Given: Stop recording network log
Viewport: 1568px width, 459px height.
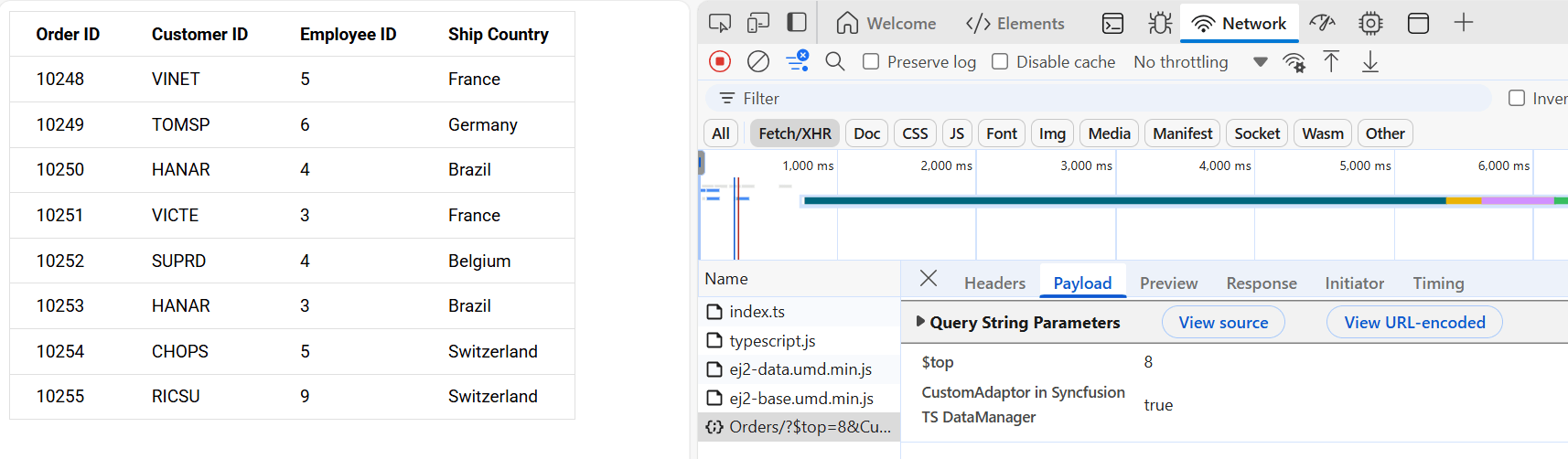Looking at the screenshot, I should (720, 61).
